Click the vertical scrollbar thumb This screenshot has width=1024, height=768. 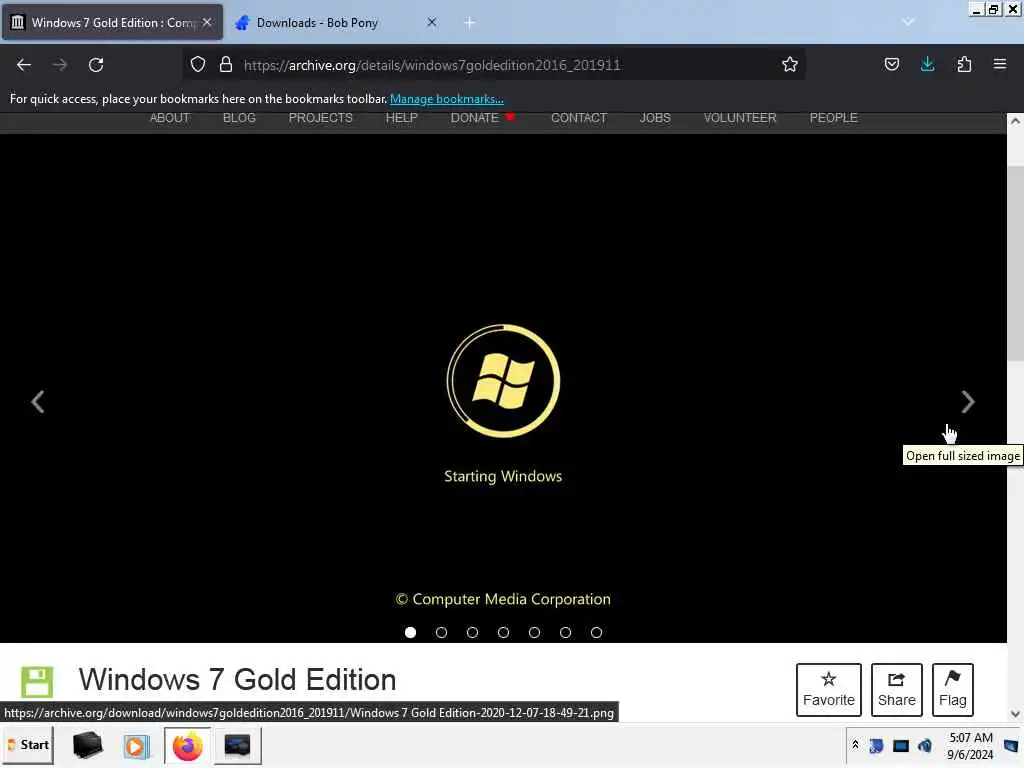coord(1015,263)
